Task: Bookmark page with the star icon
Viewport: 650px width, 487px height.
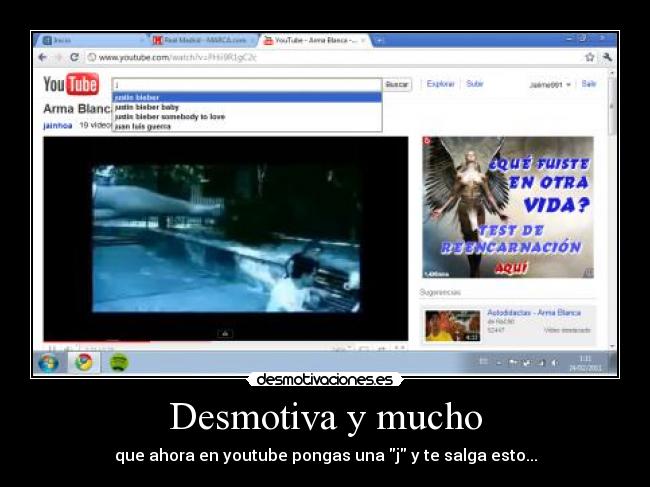Action: pyautogui.click(x=589, y=57)
